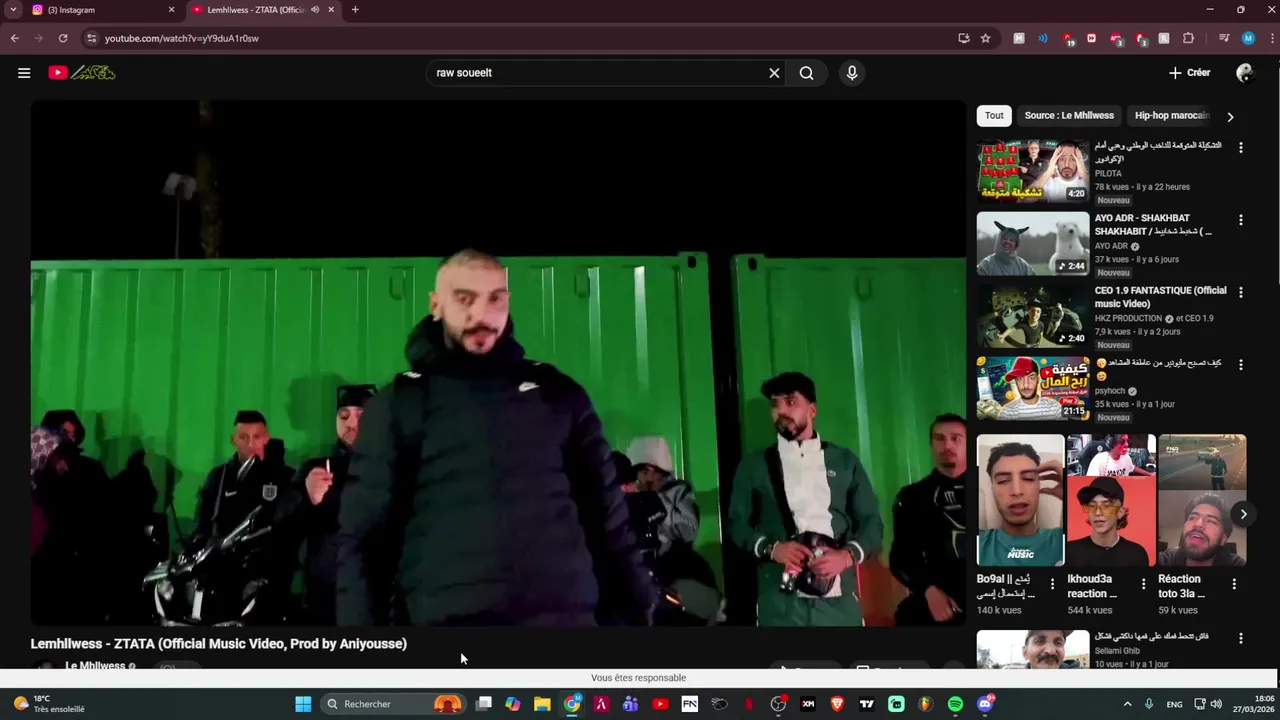Image resolution: width=1280 pixels, height=720 pixels.
Task: Open options for 'Ikhoud3a reaction' Short
Action: tap(1143, 584)
